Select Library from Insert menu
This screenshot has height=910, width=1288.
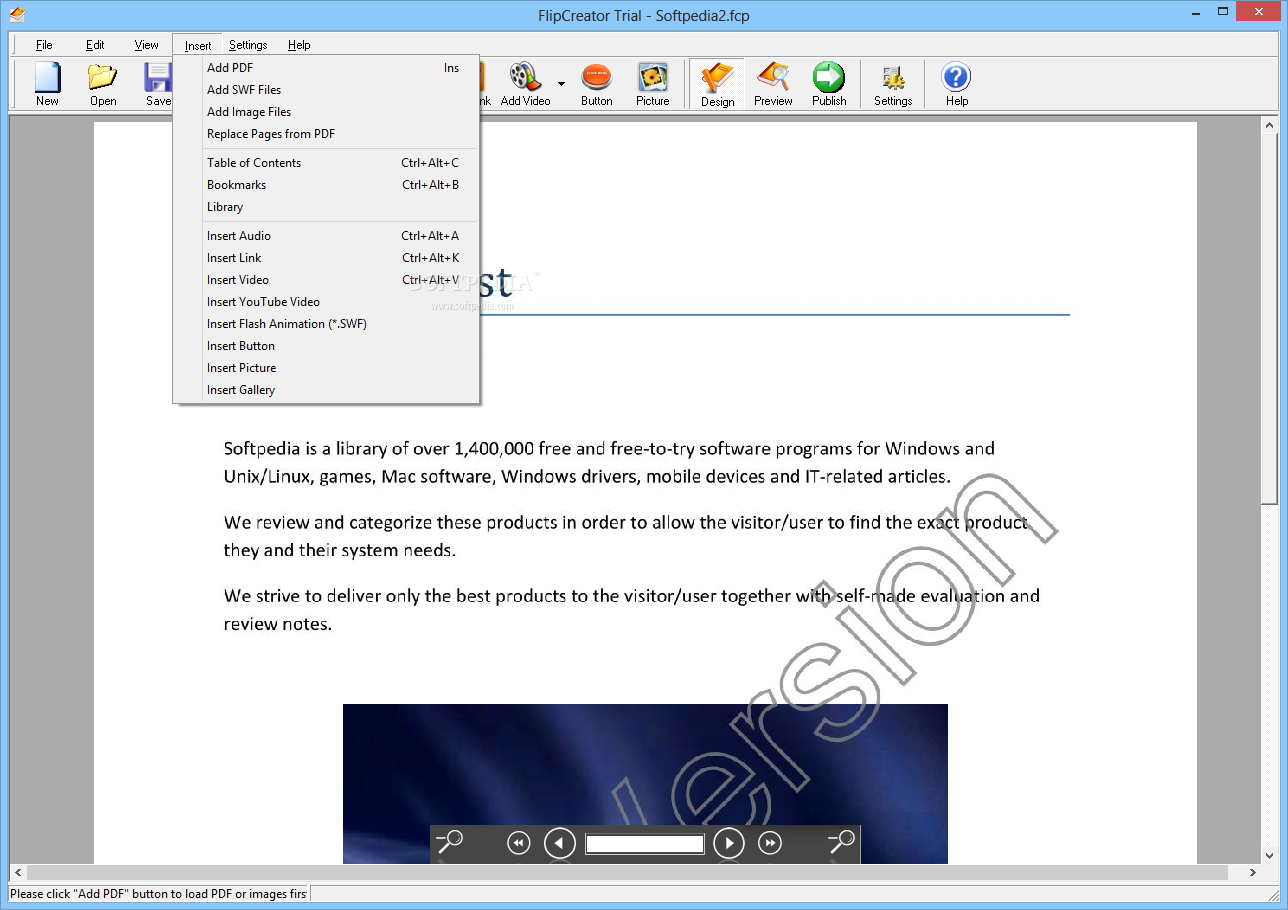point(326,207)
